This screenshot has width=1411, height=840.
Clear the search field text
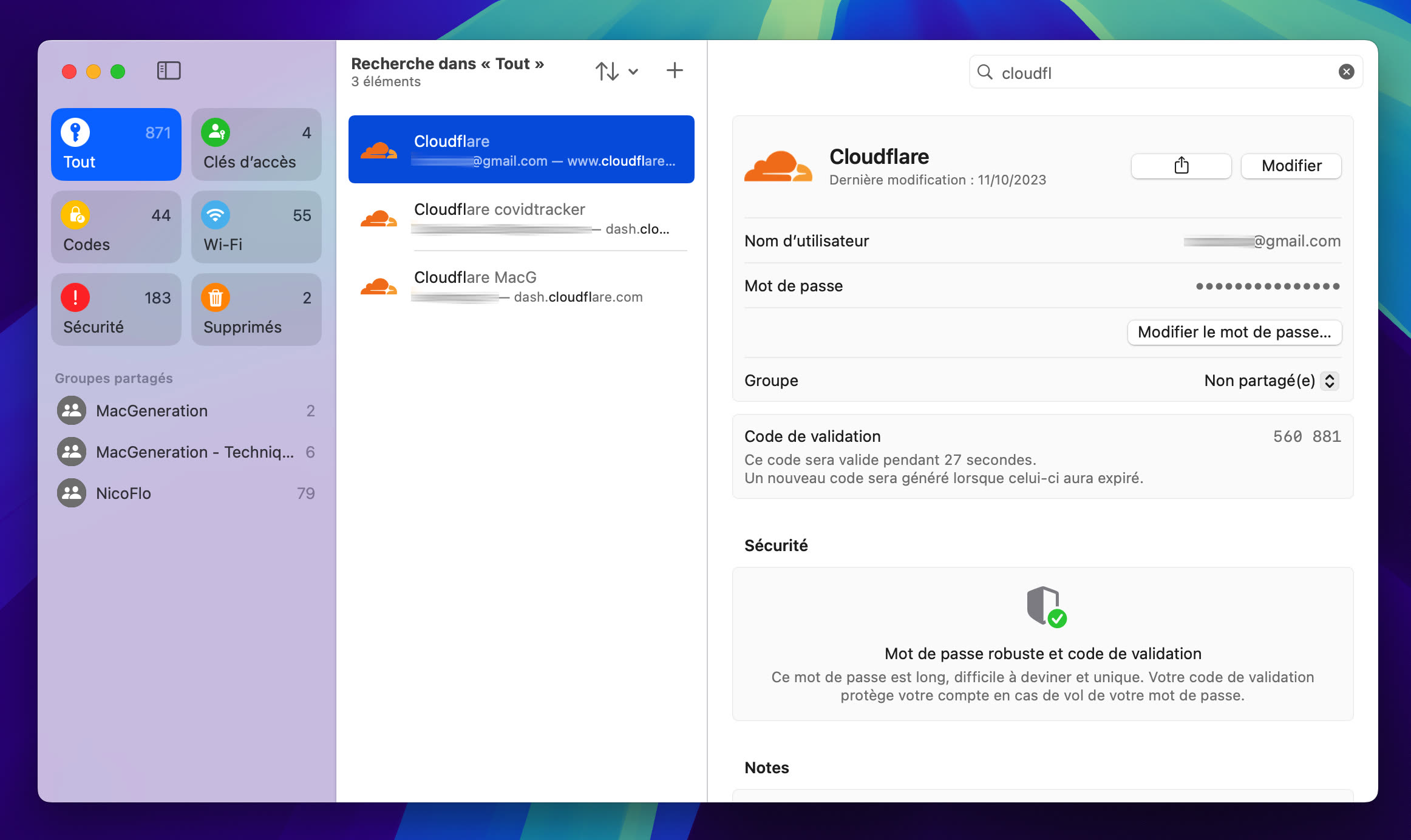(1345, 72)
